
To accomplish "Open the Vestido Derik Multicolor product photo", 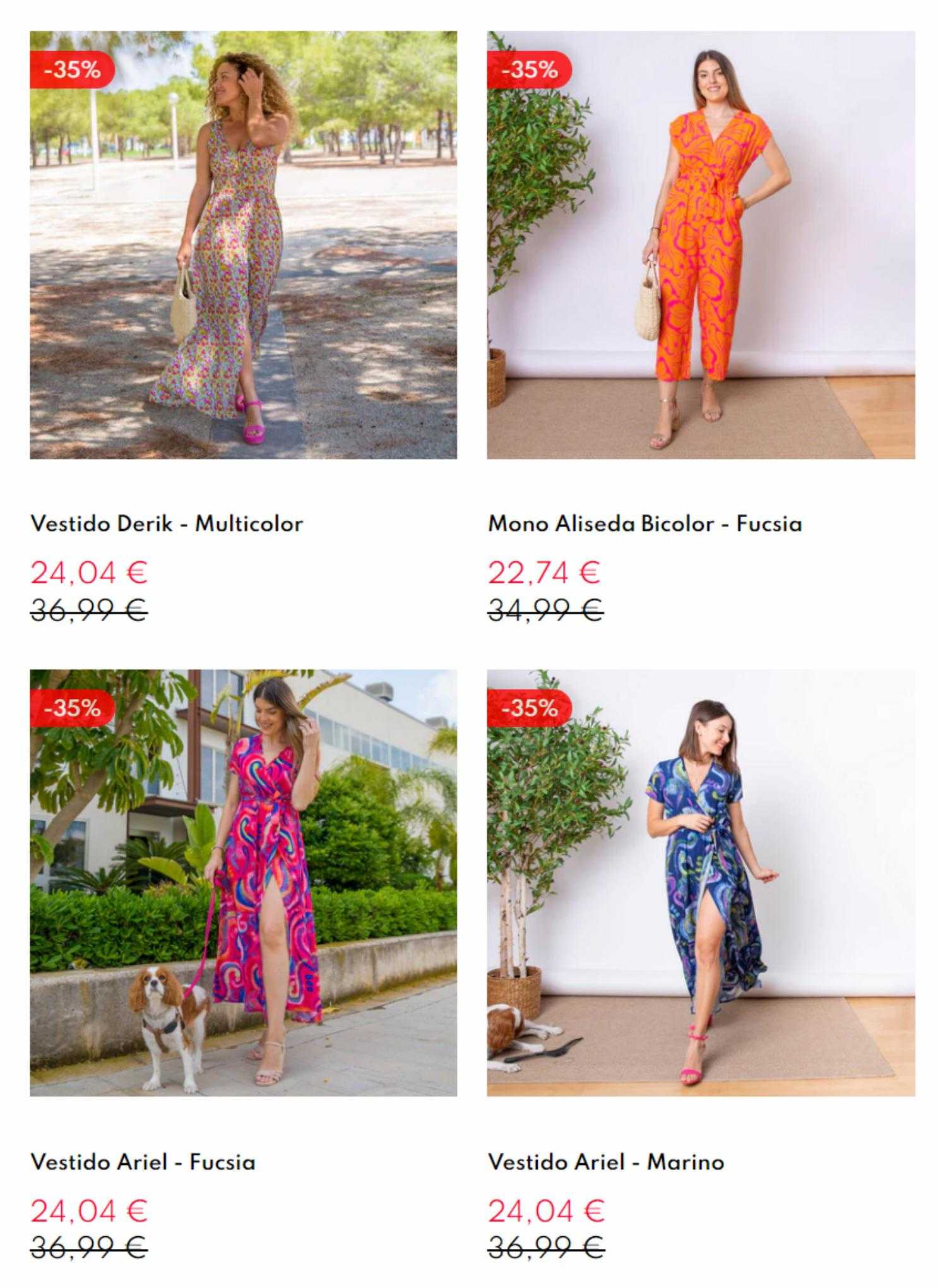I will (243, 245).
